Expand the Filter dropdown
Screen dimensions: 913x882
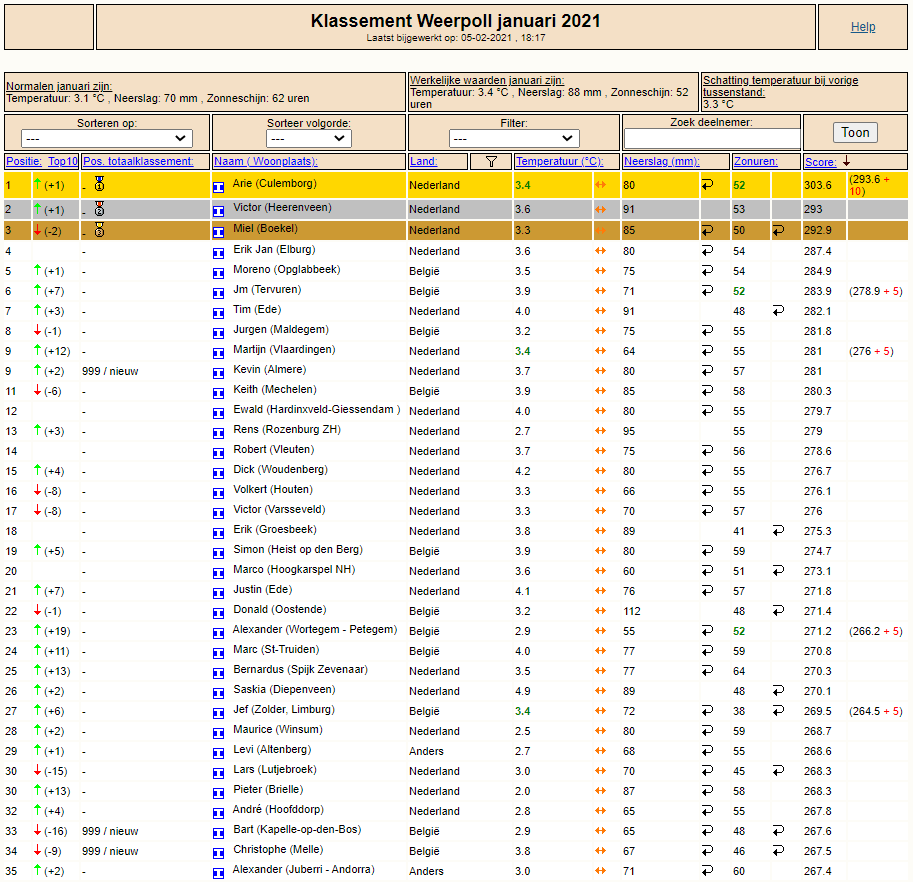click(514, 139)
